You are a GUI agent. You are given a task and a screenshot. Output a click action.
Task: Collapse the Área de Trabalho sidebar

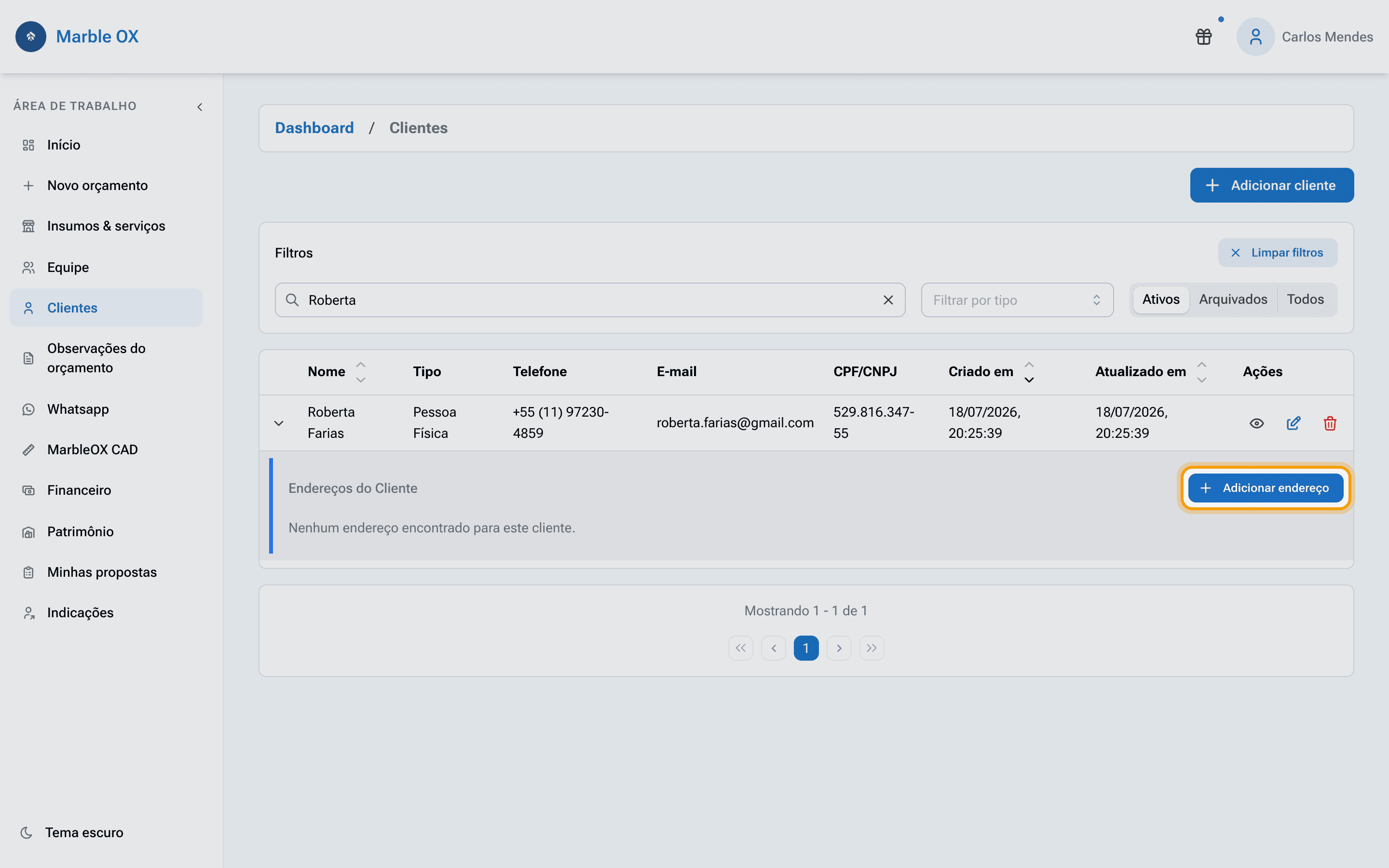pyautogui.click(x=200, y=107)
